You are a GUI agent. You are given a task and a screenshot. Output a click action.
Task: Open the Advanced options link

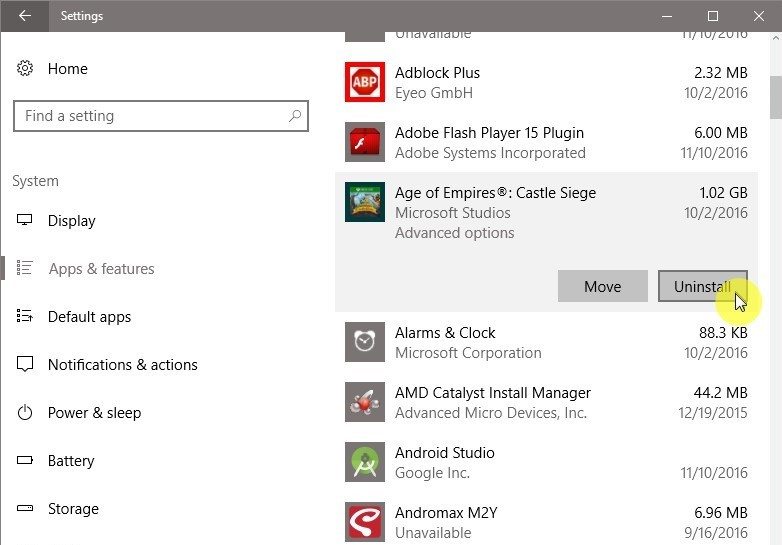coord(454,233)
